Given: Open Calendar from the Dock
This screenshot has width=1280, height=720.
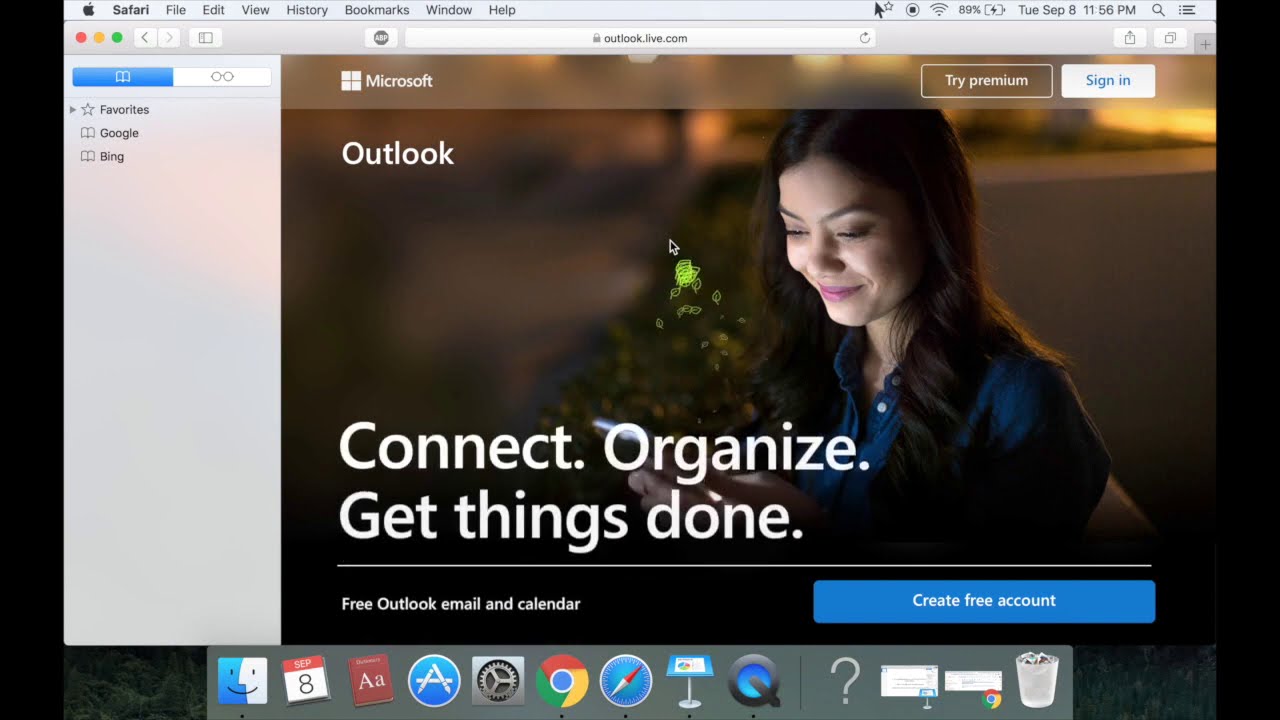Looking at the screenshot, I should (306, 681).
